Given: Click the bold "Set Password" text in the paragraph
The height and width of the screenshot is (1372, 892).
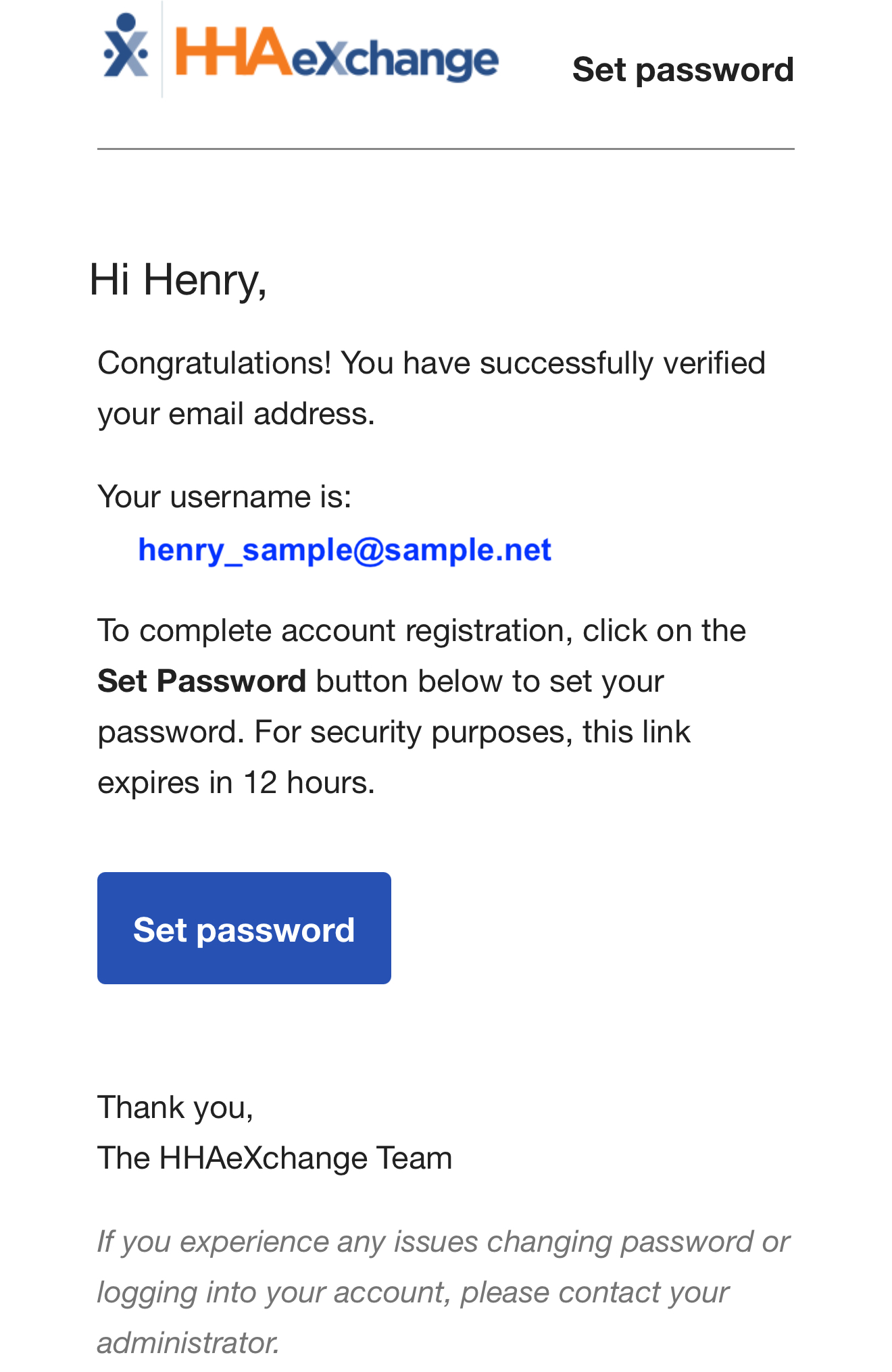Looking at the screenshot, I should coord(201,681).
